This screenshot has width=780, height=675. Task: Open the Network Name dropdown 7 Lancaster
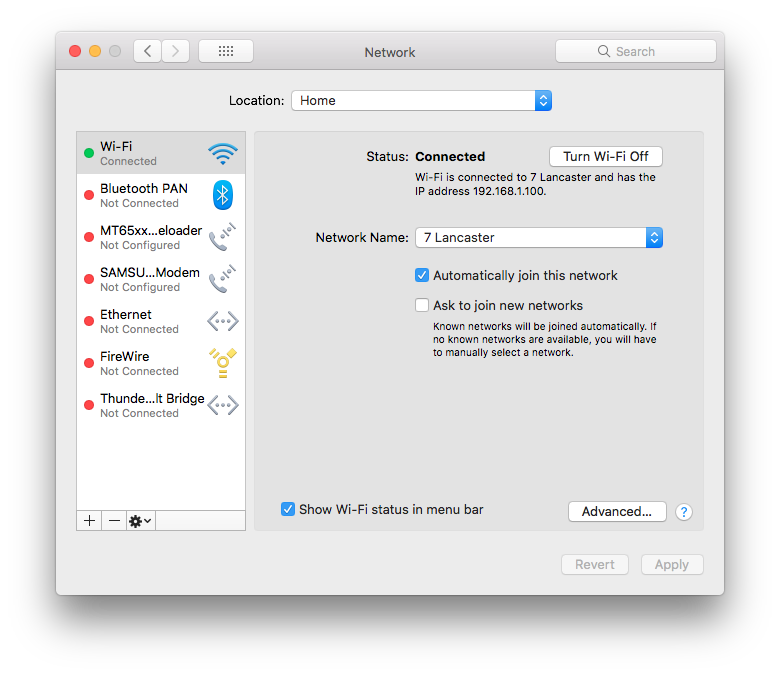point(539,238)
